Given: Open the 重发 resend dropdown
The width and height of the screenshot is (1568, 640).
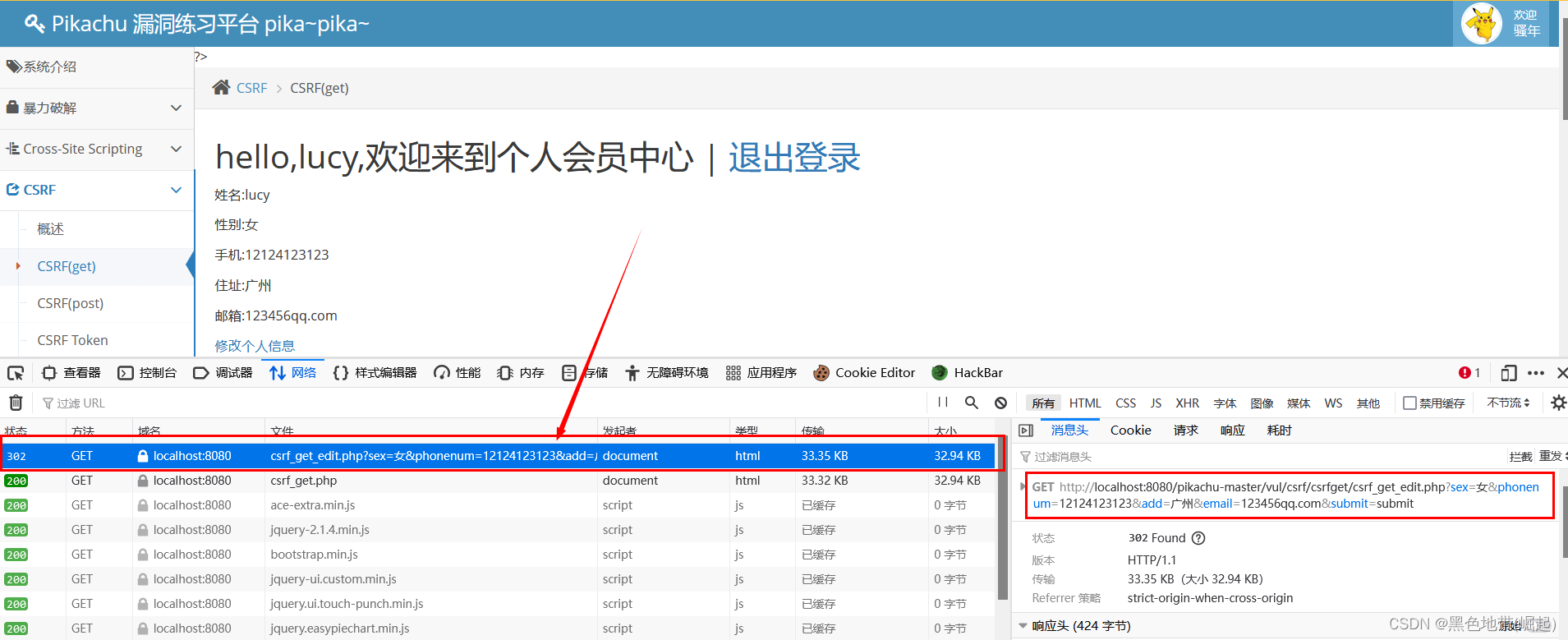Looking at the screenshot, I should pos(1552,456).
